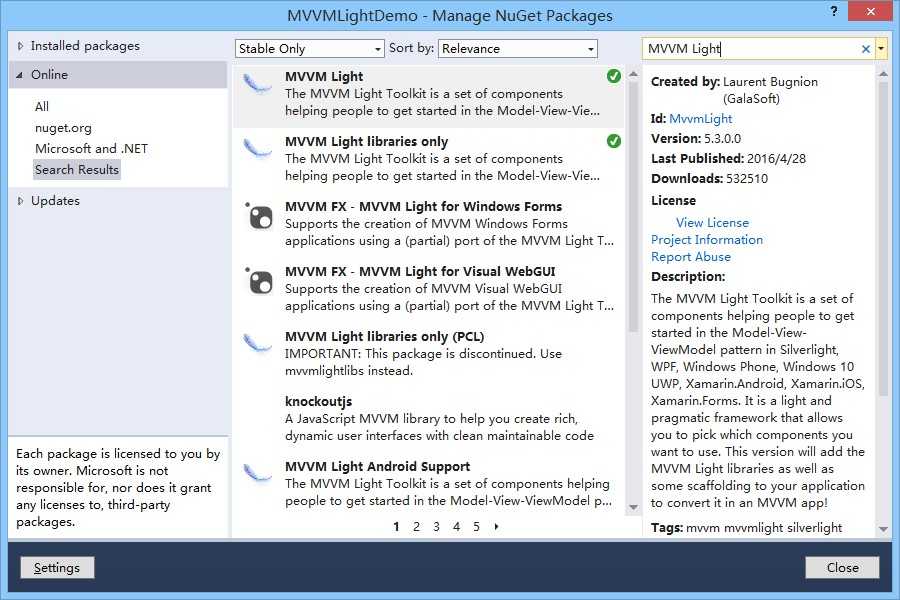Select the All source under Online
Screen dimensions: 900x600
42,107
